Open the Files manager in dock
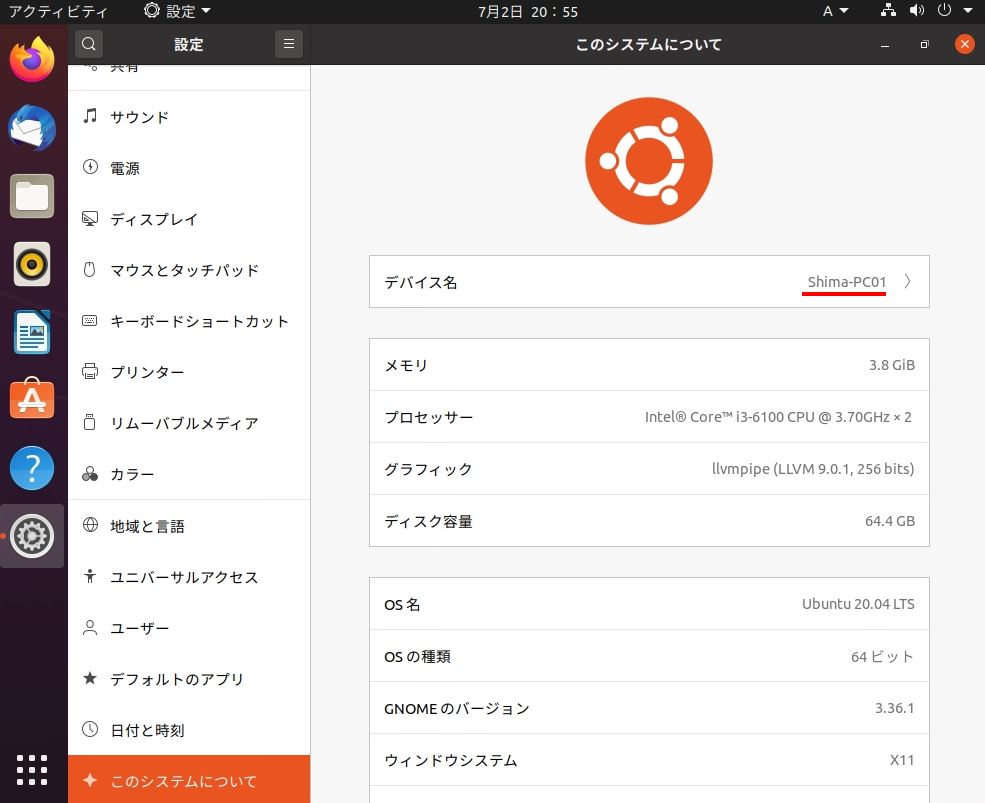This screenshot has width=985, height=803. tap(32, 196)
